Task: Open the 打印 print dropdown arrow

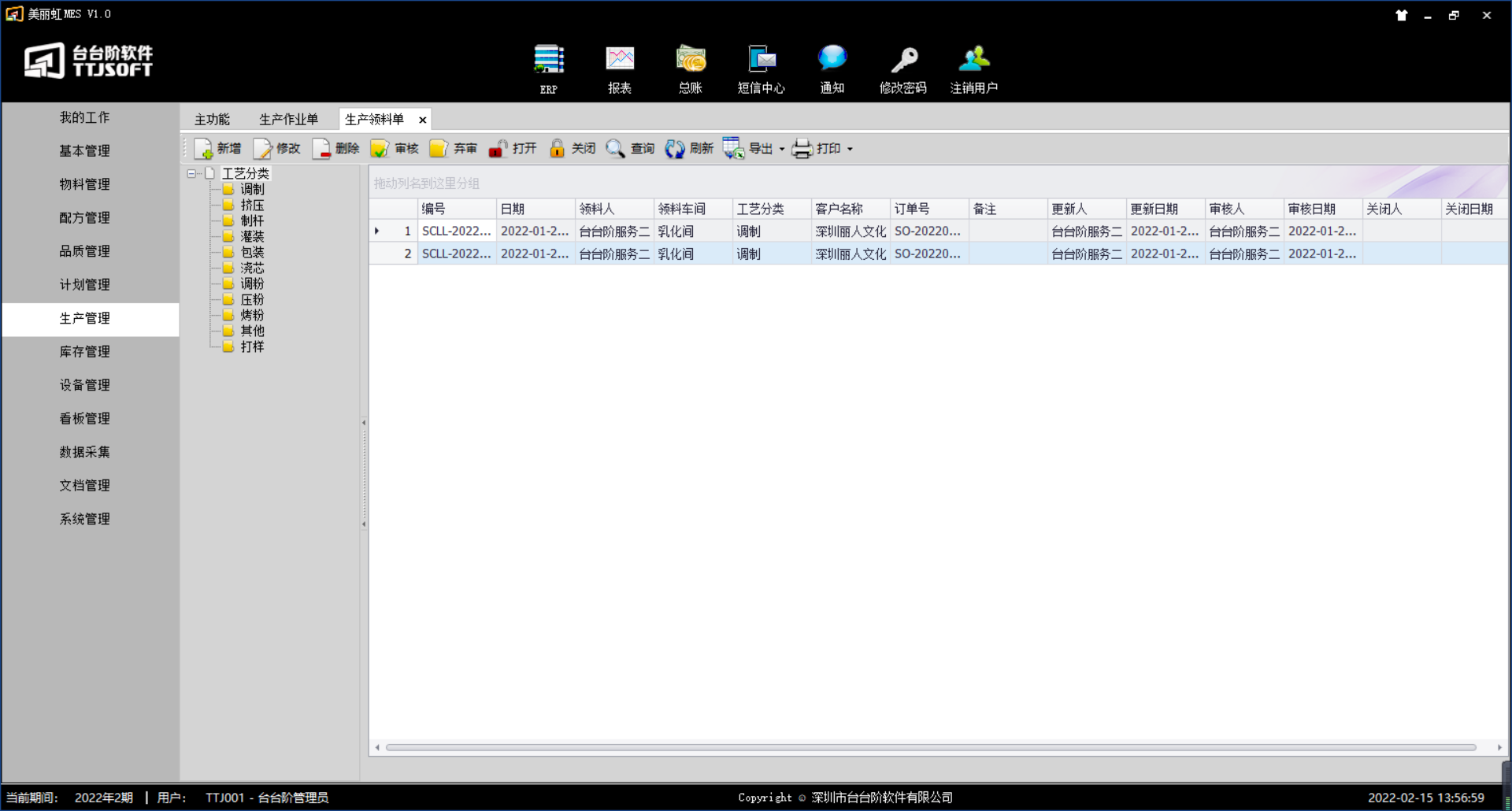Action: [x=850, y=150]
